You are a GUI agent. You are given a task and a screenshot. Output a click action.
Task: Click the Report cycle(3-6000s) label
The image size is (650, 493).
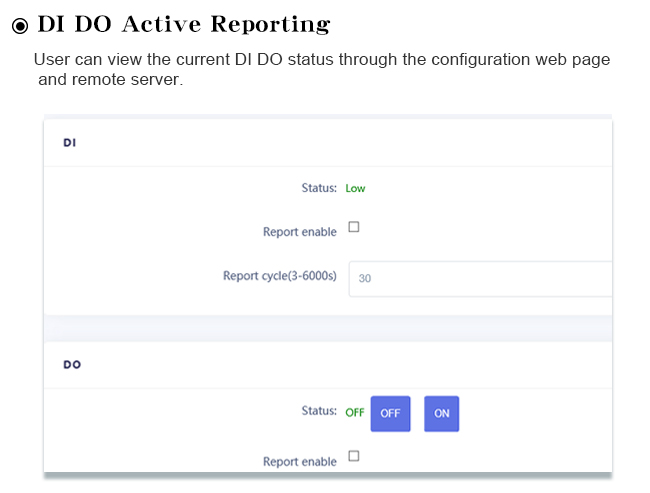(x=280, y=276)
